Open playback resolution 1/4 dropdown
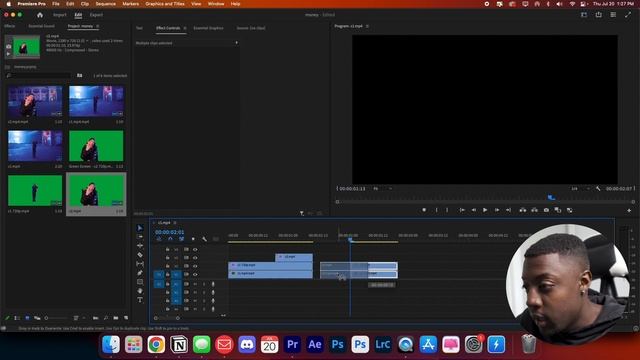The width and height of the screenshot is (640, 360). coord(580,189)
